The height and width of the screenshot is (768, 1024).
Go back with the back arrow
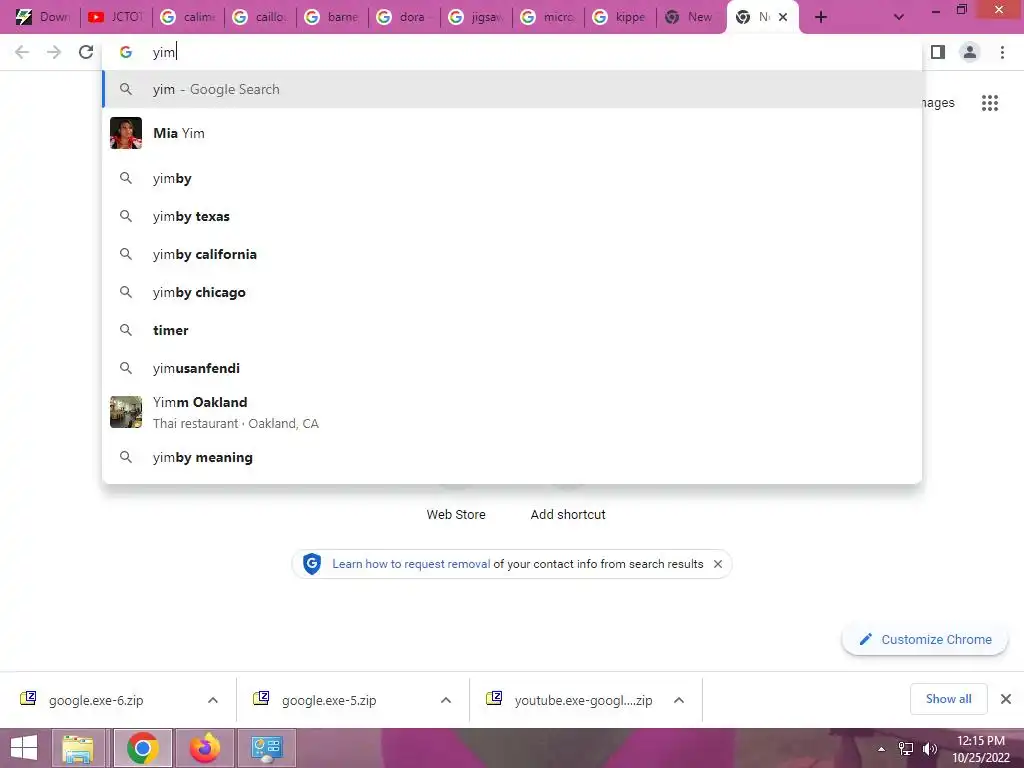[x=22, y=52]
